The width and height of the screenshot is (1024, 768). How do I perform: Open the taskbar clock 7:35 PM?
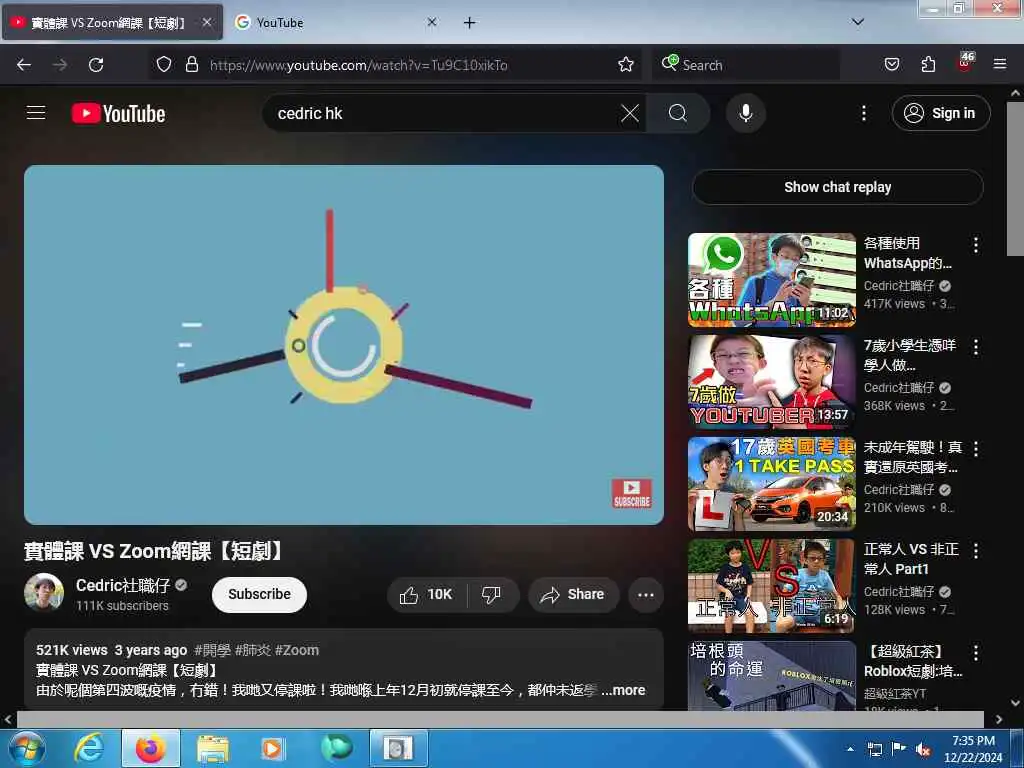tap(973, 749)
